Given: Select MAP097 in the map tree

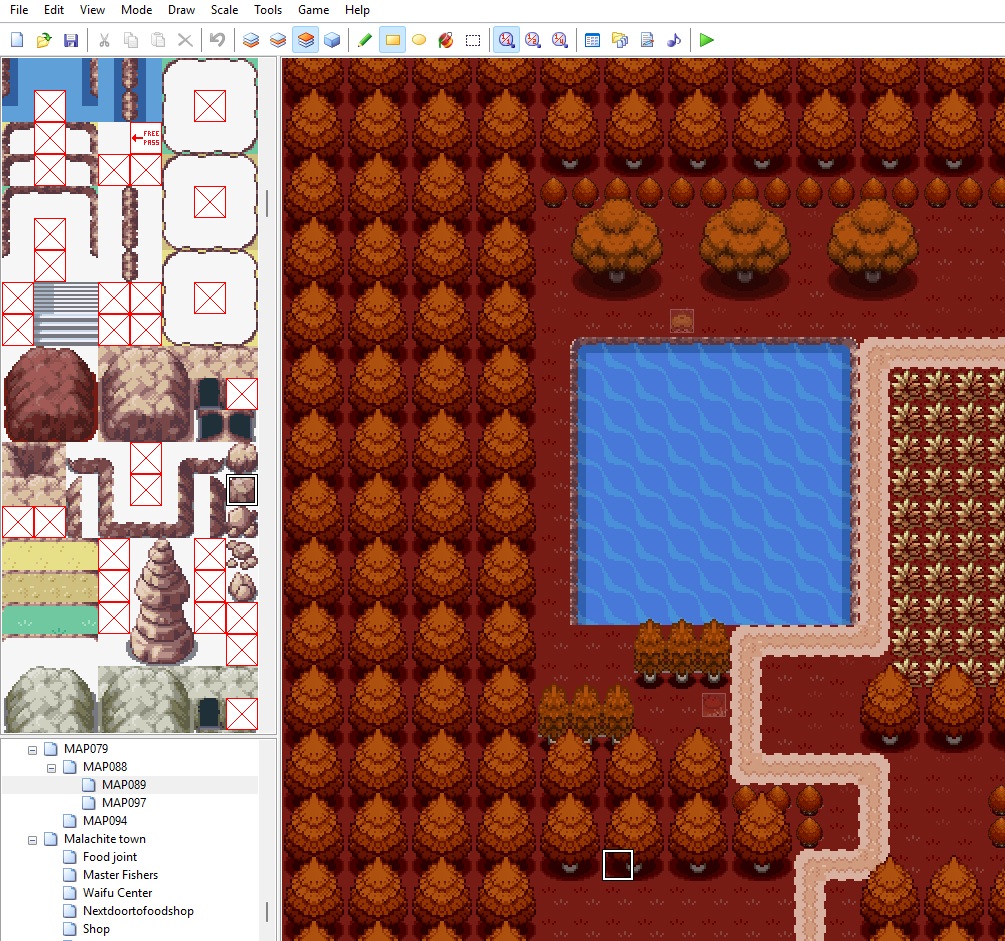Looking at the screenshot, I should (124, 803).
